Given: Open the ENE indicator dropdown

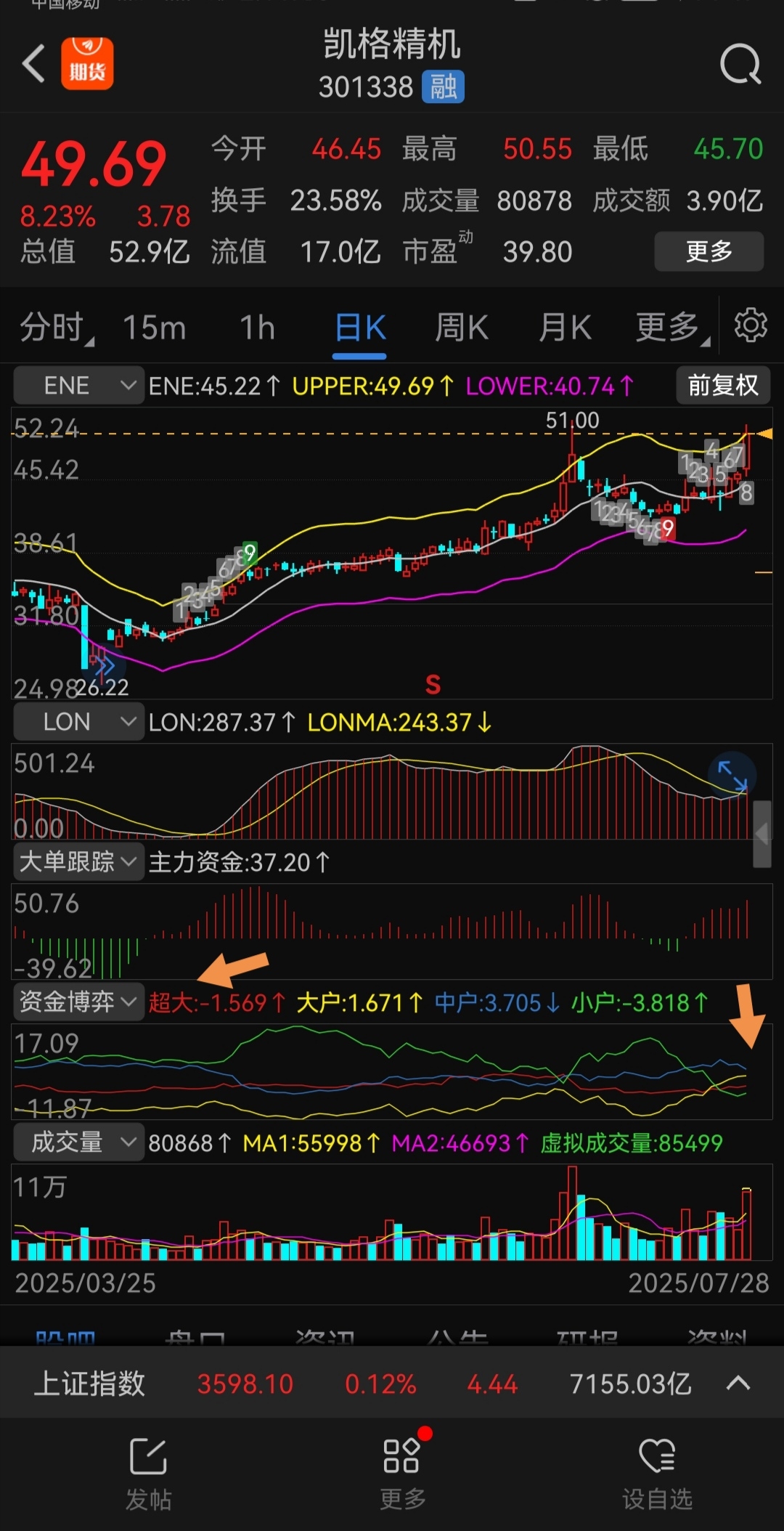Looking at the screenshot, I should pyautogui.click(x=78, y=385).
